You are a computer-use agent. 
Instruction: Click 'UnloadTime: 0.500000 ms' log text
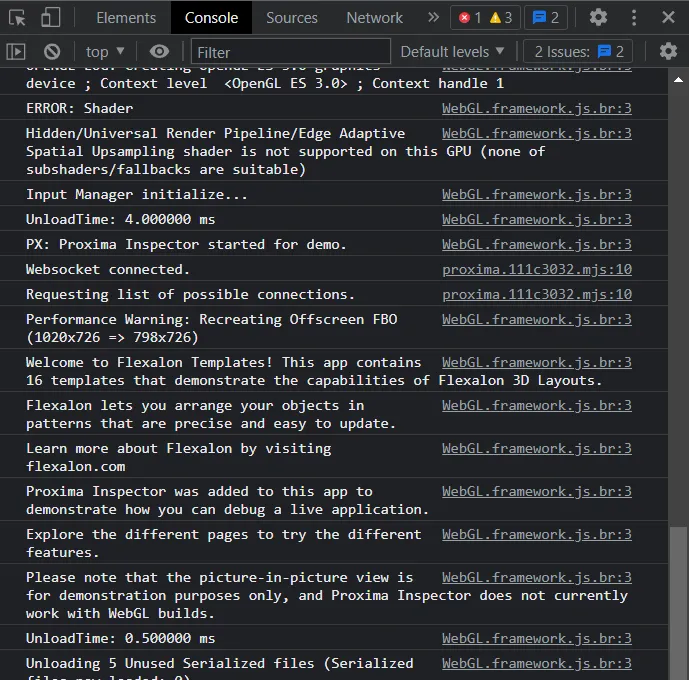(x=120, y=638)
